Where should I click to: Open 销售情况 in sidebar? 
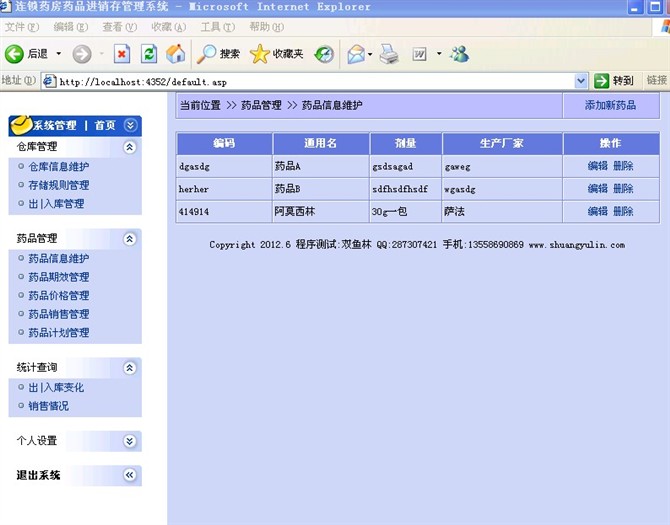click(x=48, y=406)
